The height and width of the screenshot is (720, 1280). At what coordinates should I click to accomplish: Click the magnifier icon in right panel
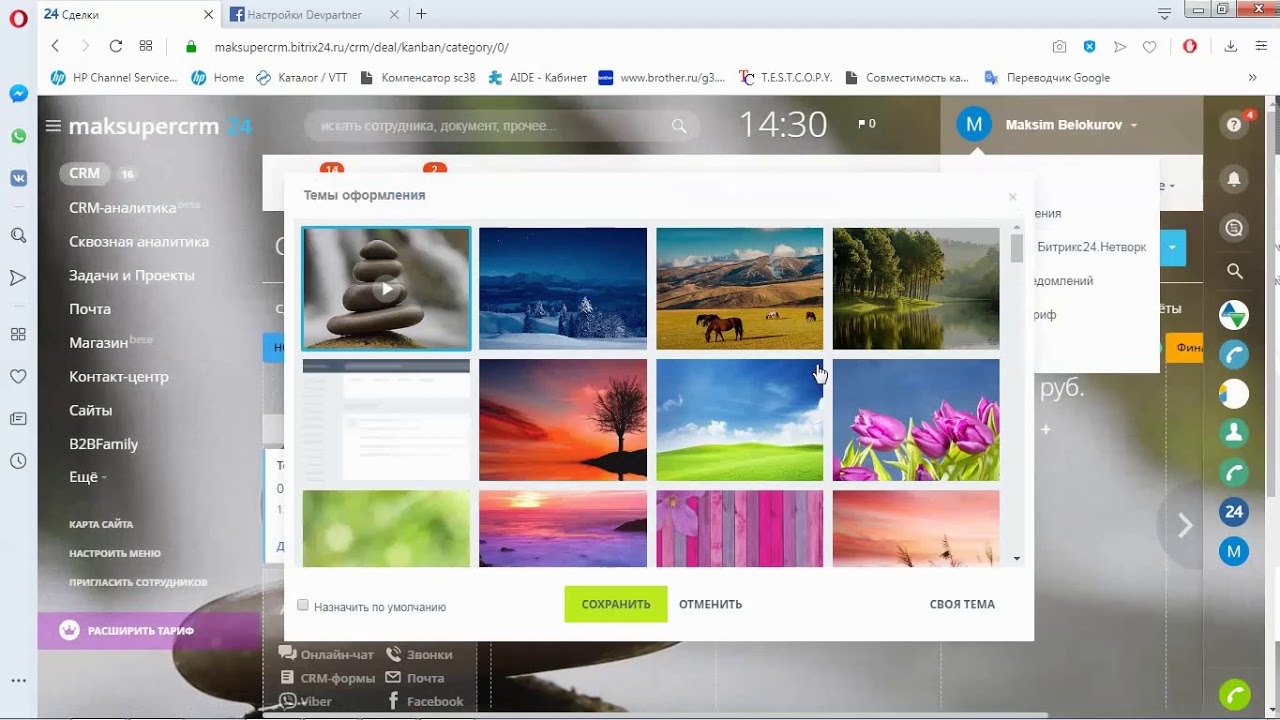click(x=1234, y=271)
